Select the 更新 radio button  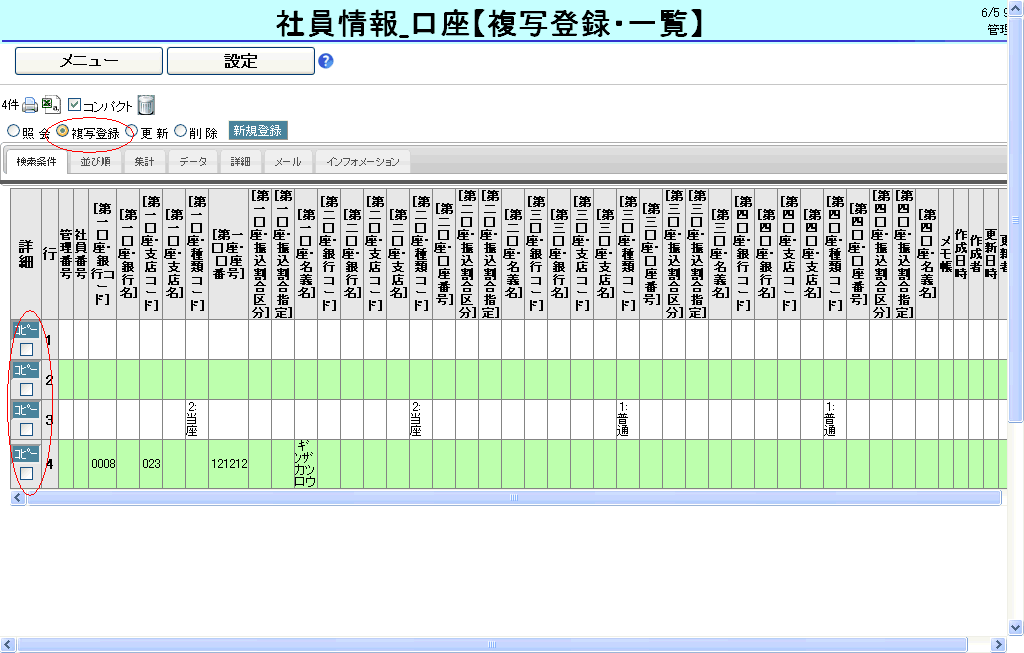click(131, 131)
